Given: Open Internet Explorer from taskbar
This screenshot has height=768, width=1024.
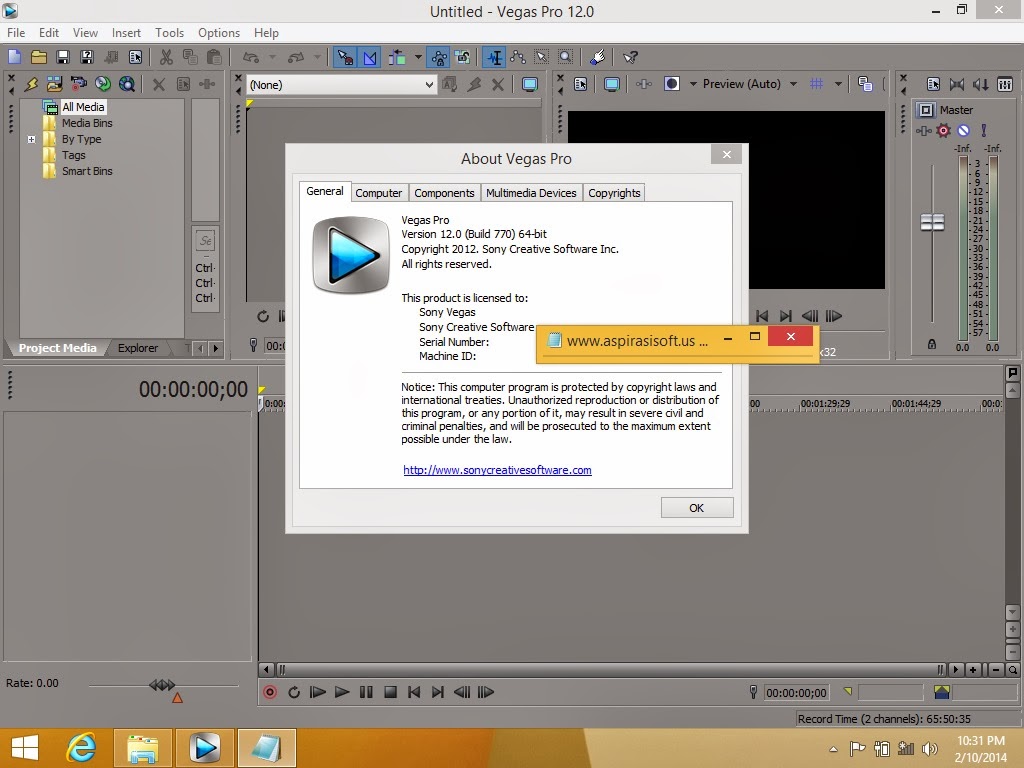Looking at the screenshot, I should pos(81,747).
